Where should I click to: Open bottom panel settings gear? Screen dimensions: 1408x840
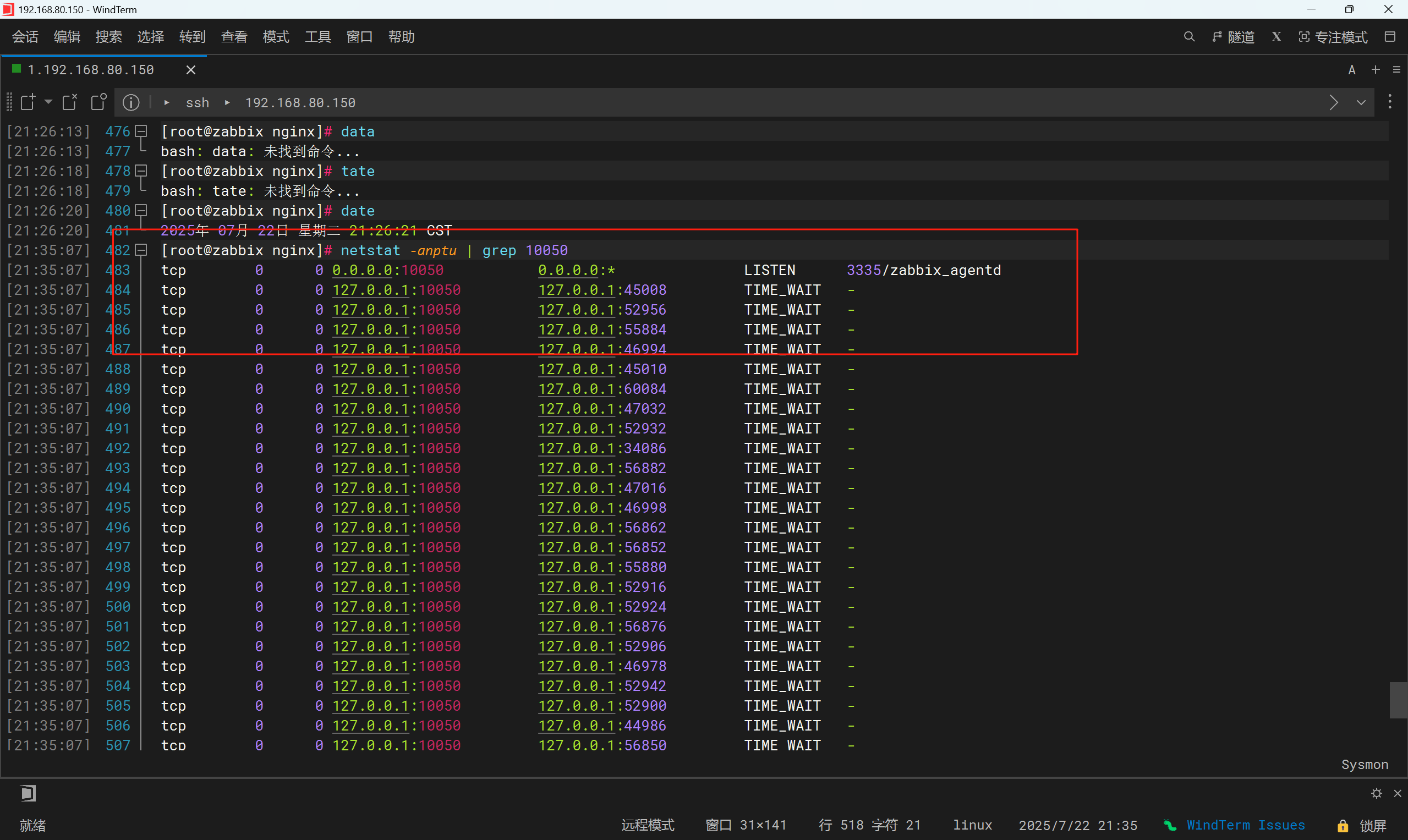[1377, 793]
